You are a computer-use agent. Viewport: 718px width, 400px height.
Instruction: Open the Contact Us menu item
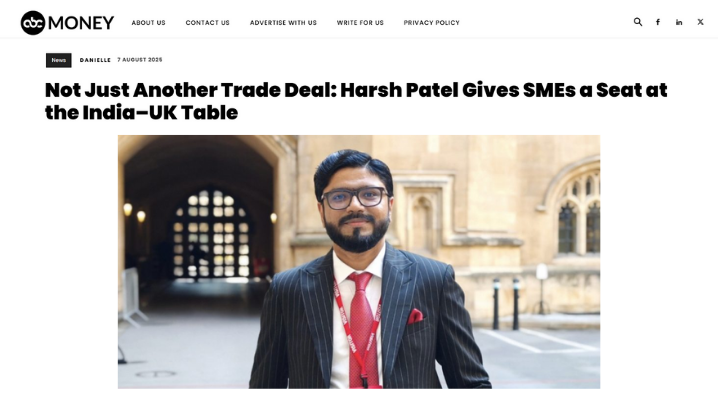point(207,22)
